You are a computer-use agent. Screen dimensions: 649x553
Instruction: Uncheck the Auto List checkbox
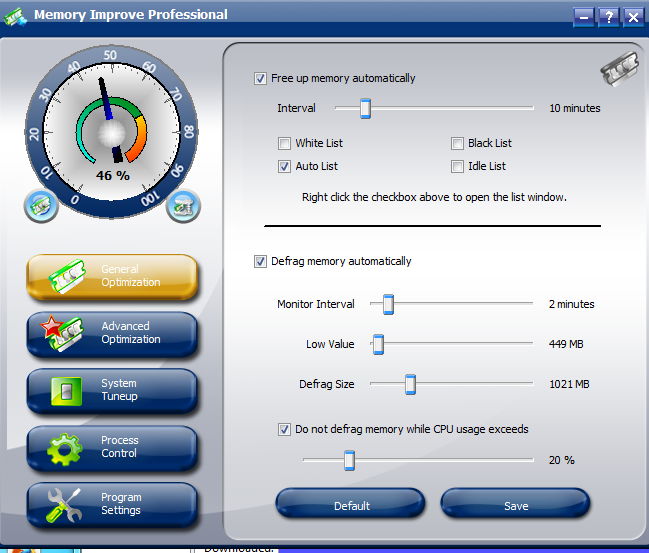[x=284, y=166]
